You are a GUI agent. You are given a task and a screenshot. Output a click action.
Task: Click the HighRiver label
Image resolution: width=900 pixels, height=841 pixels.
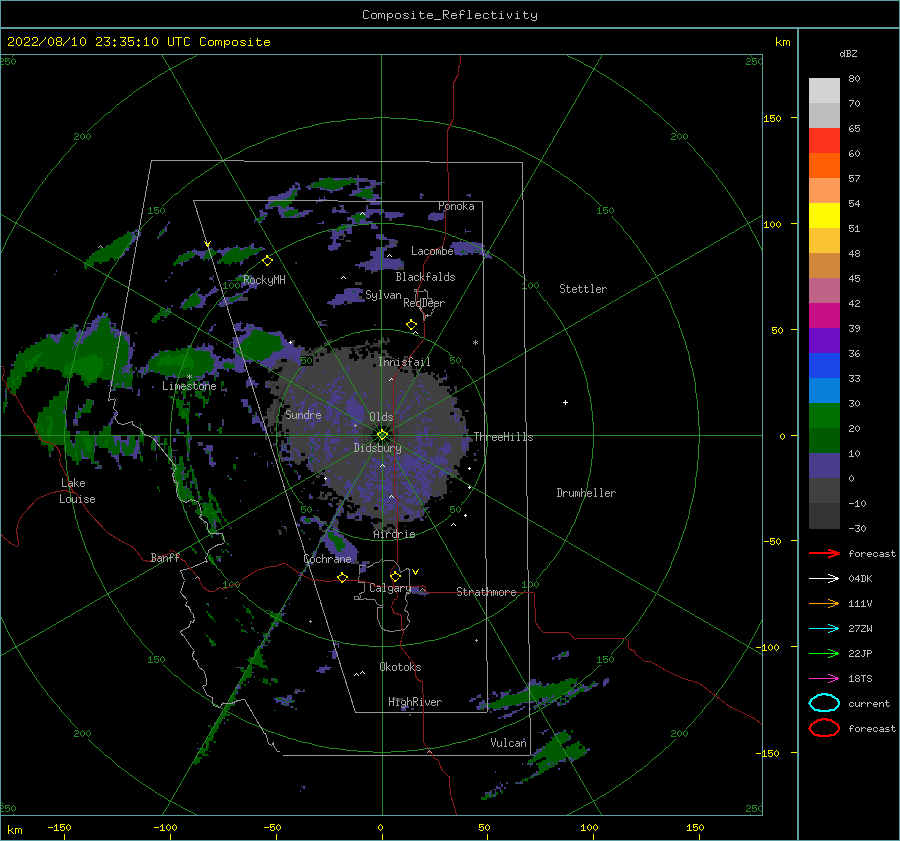pyautogui.click(x=415, y=702)
